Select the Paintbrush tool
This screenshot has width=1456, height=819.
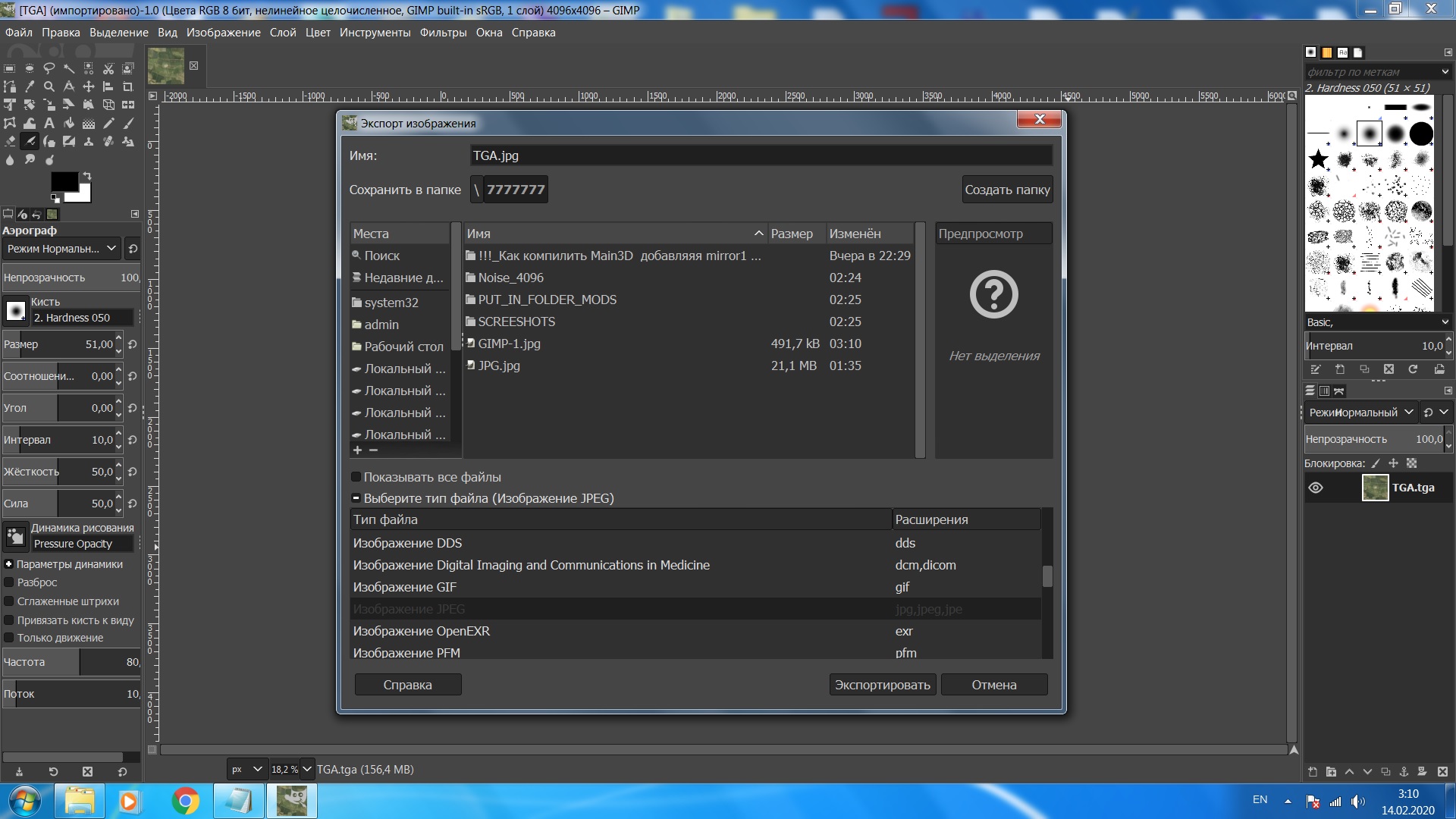128,124
